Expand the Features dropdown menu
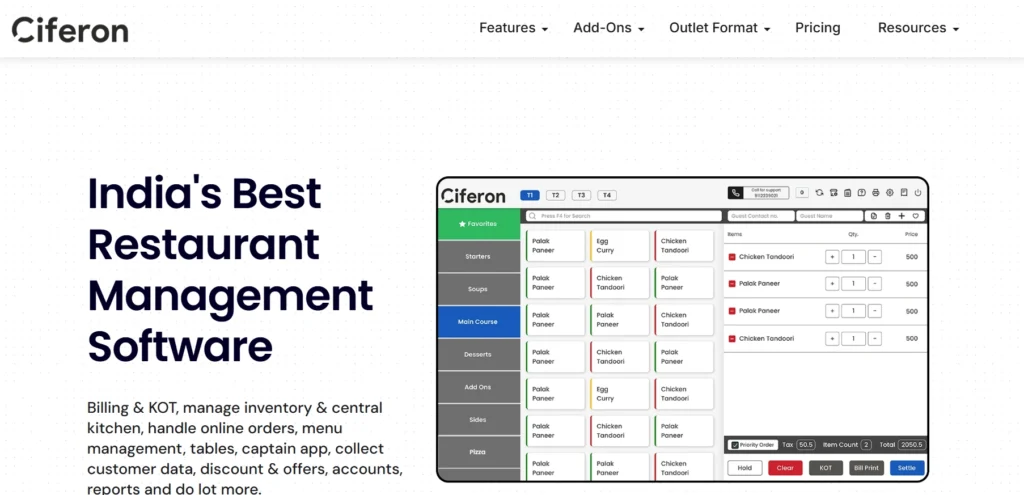 (x=513, y=28)
